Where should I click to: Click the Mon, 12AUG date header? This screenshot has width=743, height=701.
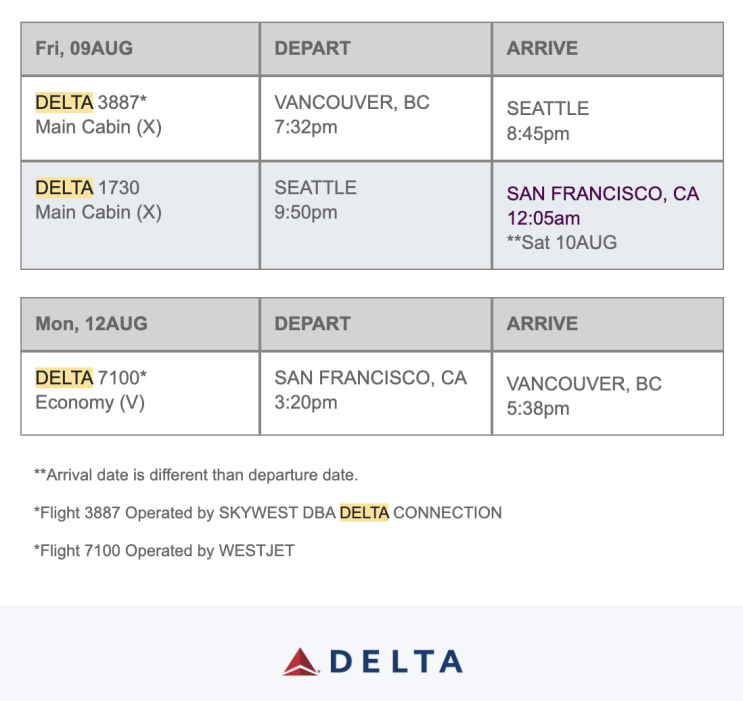[x=91, y=323]
